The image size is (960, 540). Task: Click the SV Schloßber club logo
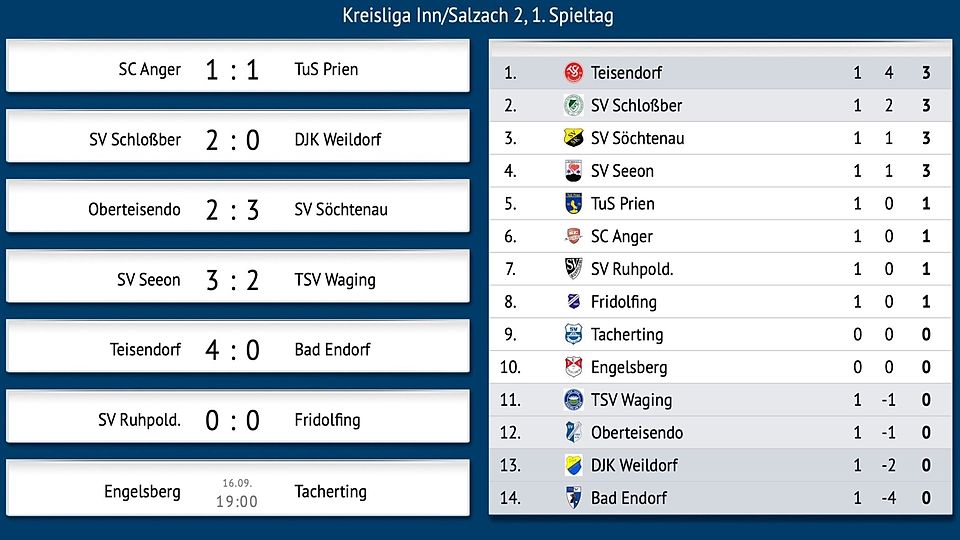[573, 105]
